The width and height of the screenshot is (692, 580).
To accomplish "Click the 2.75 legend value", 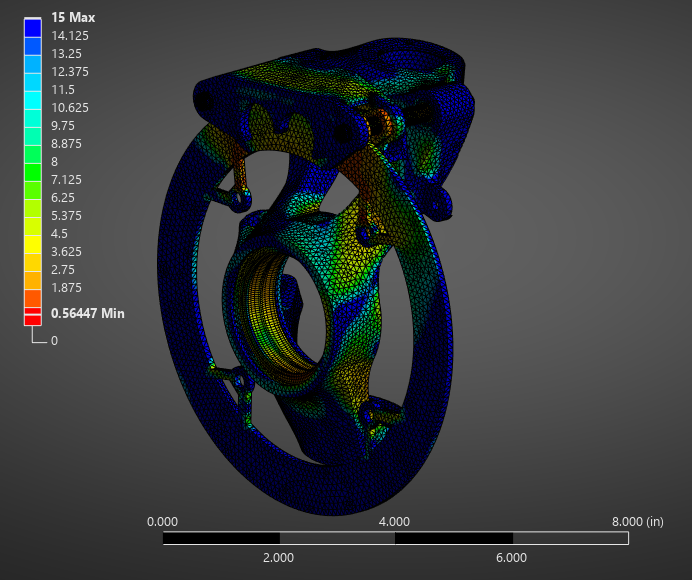I will (x=63, y=270).
